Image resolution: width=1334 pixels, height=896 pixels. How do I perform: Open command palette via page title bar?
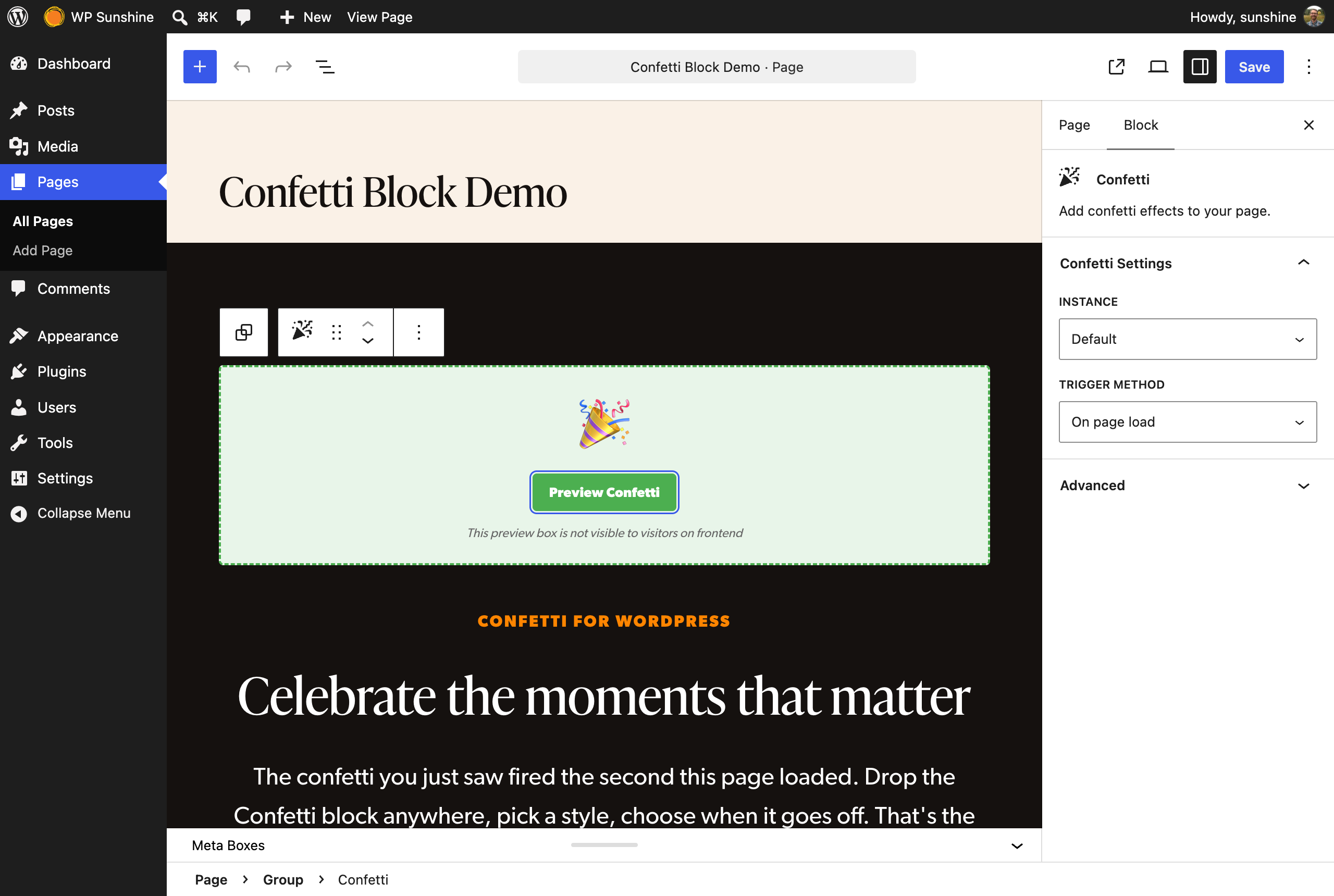pos(717,67)
